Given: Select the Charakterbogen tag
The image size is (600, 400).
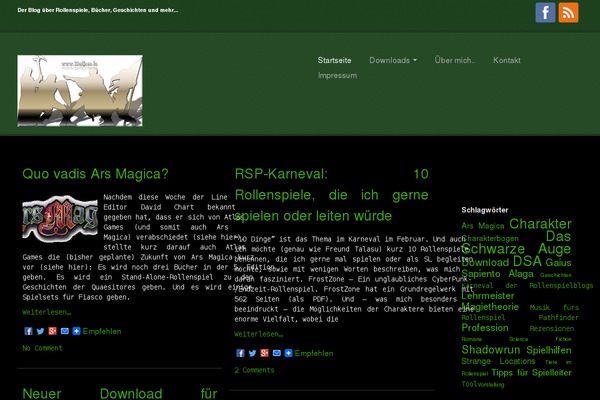Looking at the screenshot, I should 490,238.
